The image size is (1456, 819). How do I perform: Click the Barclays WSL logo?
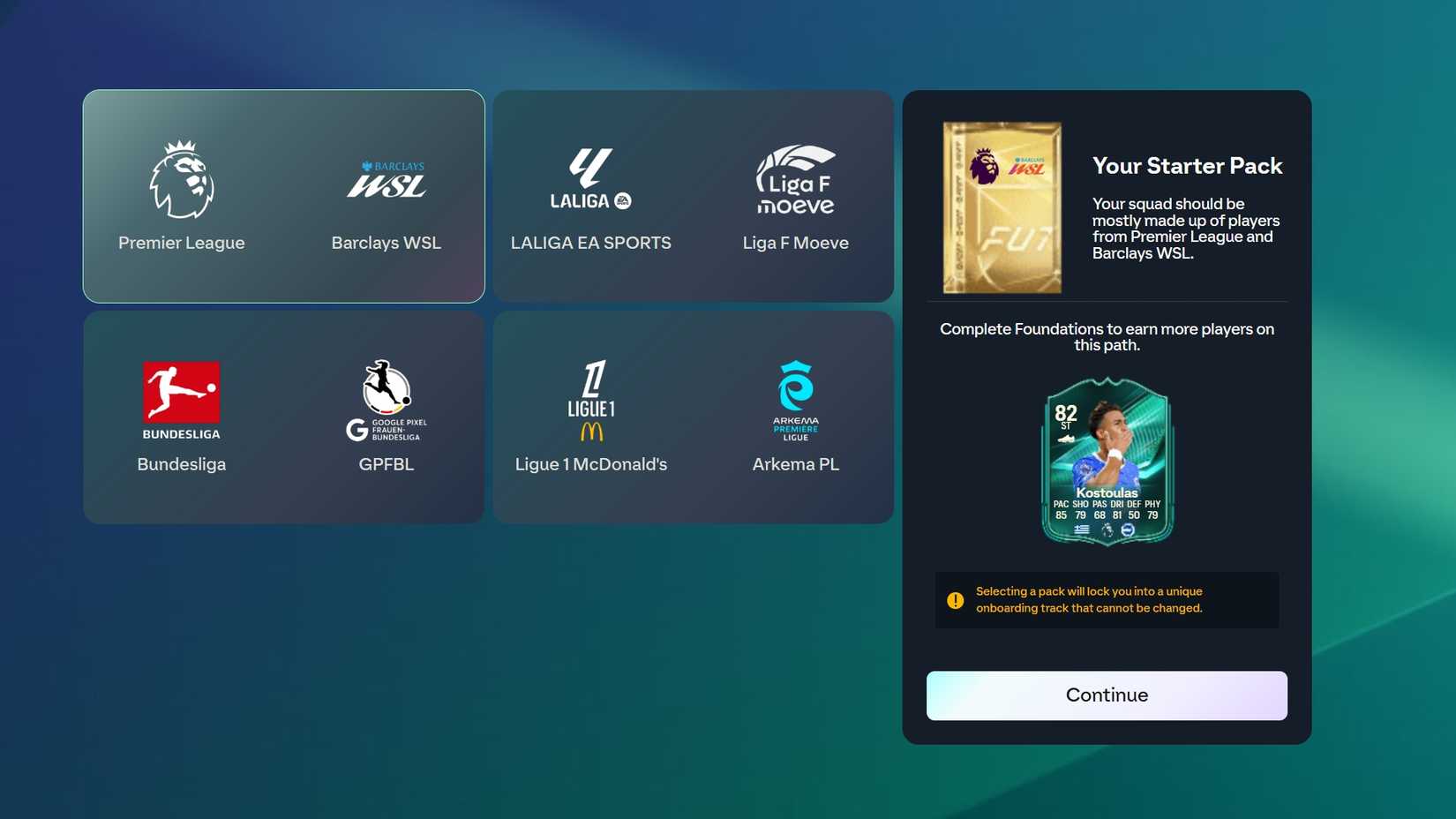(387, 179)
